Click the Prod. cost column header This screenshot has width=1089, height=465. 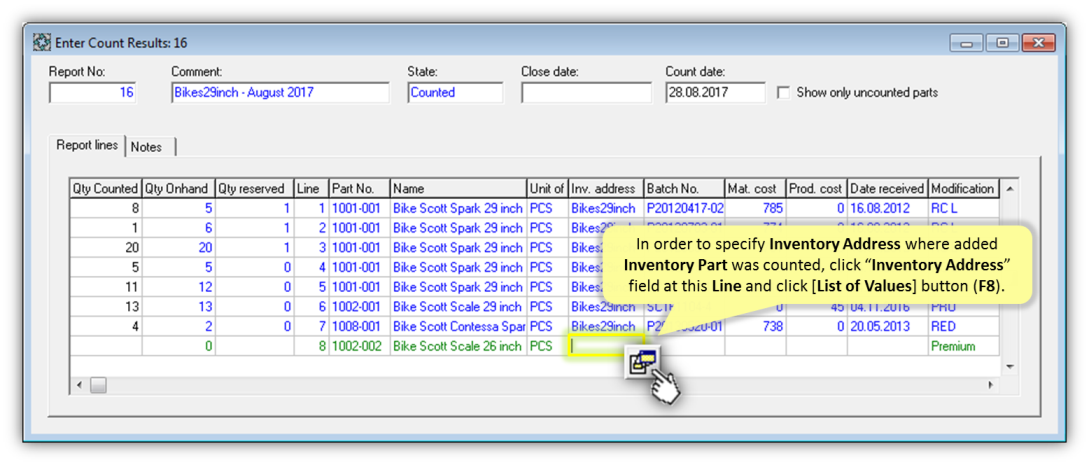pyautogui.click(x=816, y=189)
